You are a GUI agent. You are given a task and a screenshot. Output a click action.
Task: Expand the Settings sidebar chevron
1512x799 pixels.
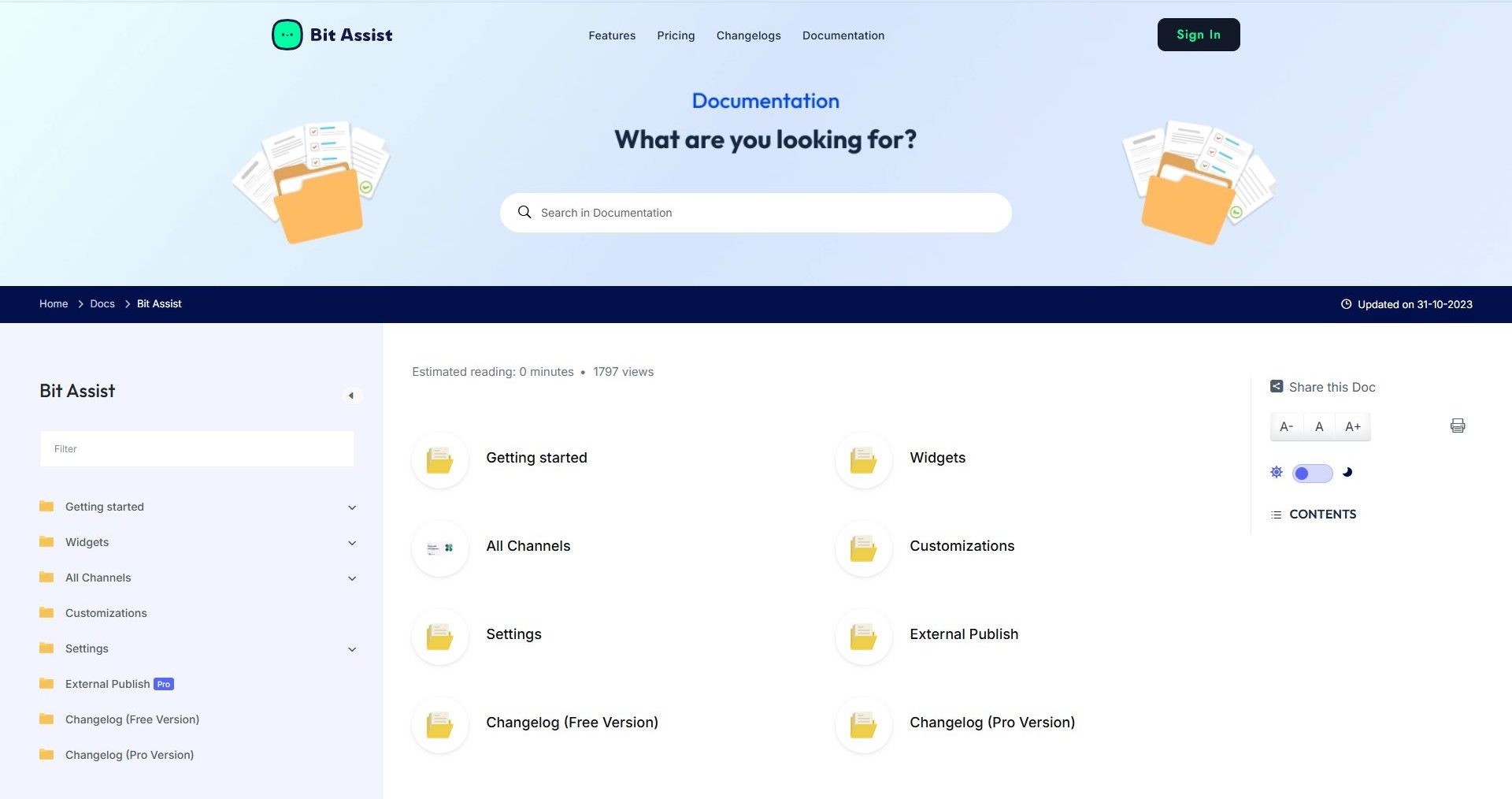(x=352, y=649)
